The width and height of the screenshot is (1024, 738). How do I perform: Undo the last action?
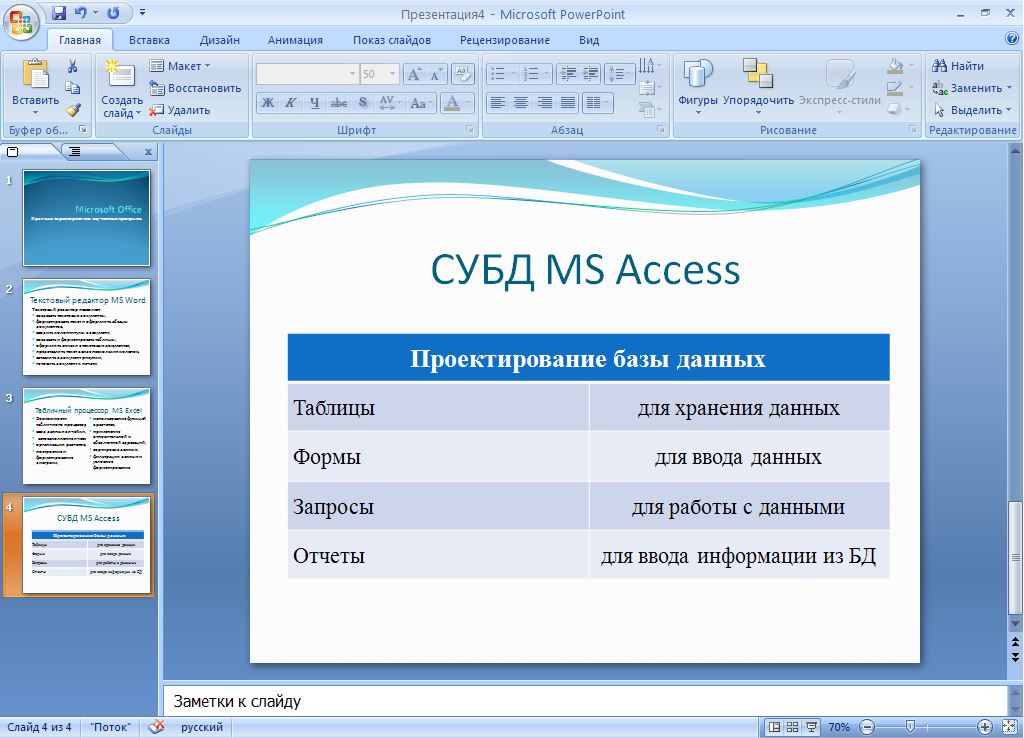coord(81,12)
